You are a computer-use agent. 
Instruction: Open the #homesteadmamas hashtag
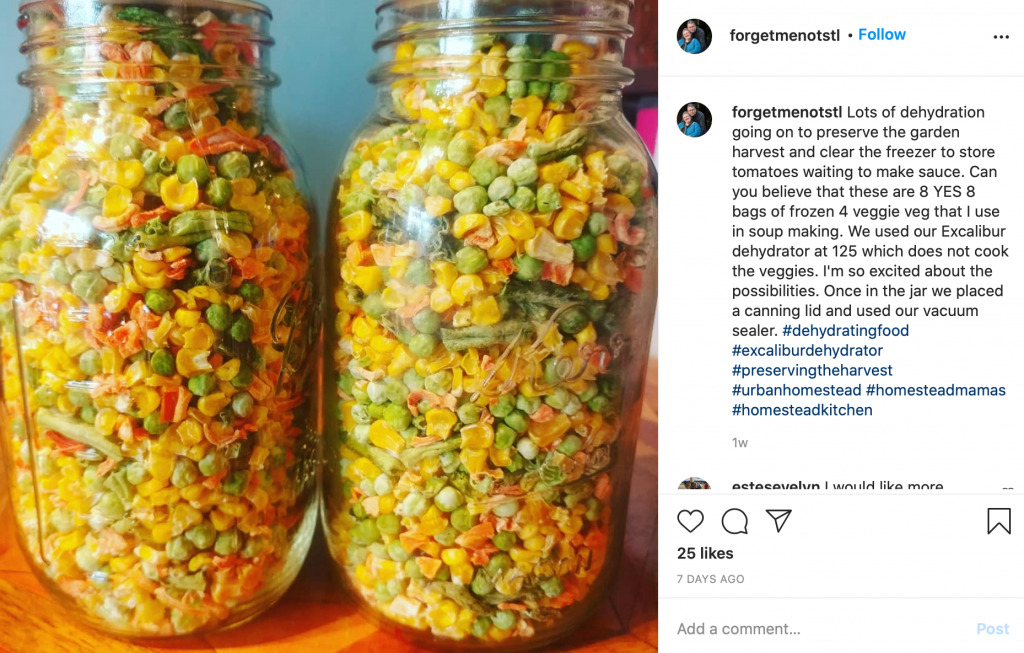[936, 390]
